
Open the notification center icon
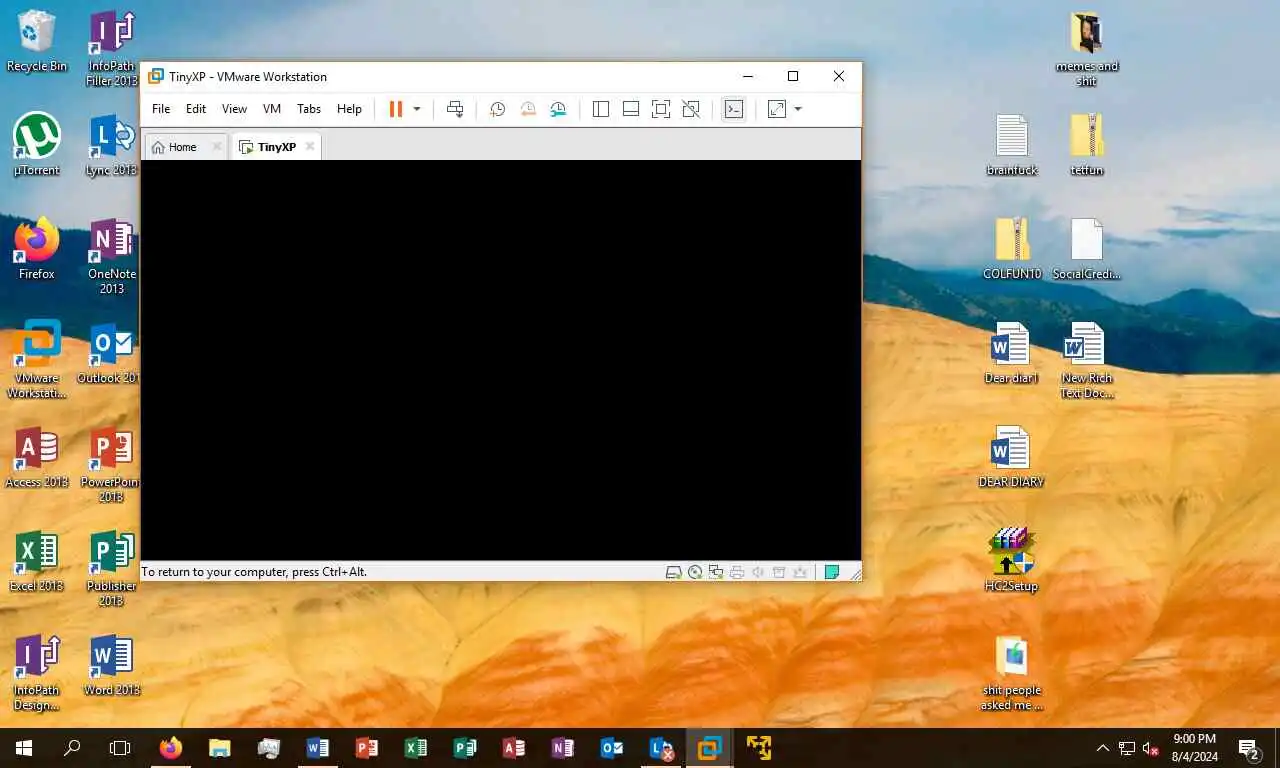pos(1249,748)
